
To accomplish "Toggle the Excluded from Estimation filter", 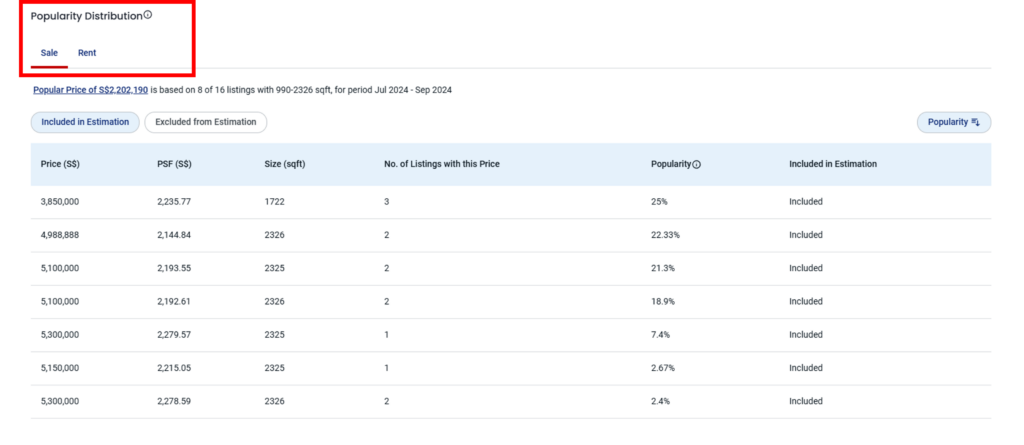I will tap(205, 122).
